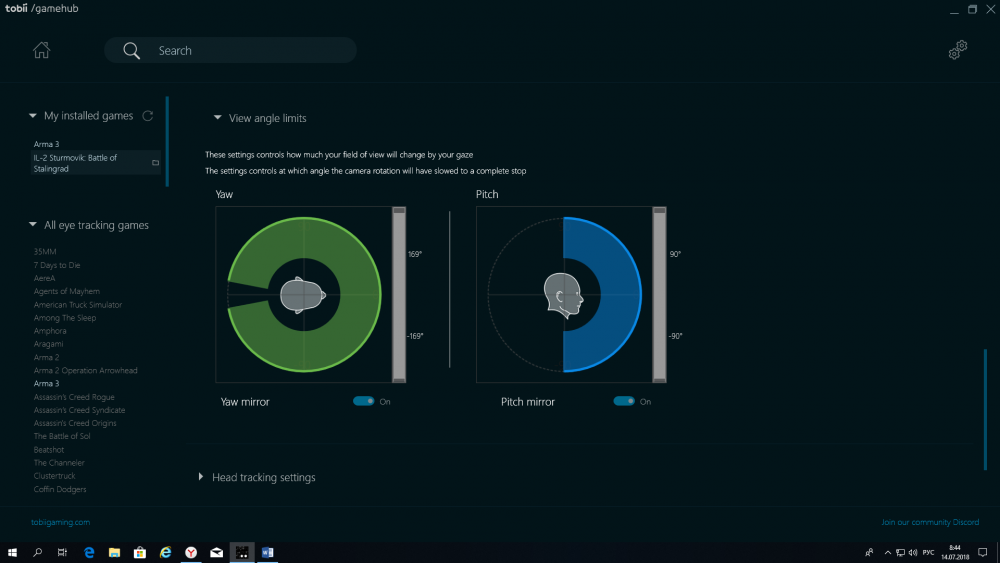
Task: Switch to Word in the taskbar
Action: pyautogui.click(x=267, y=552)
